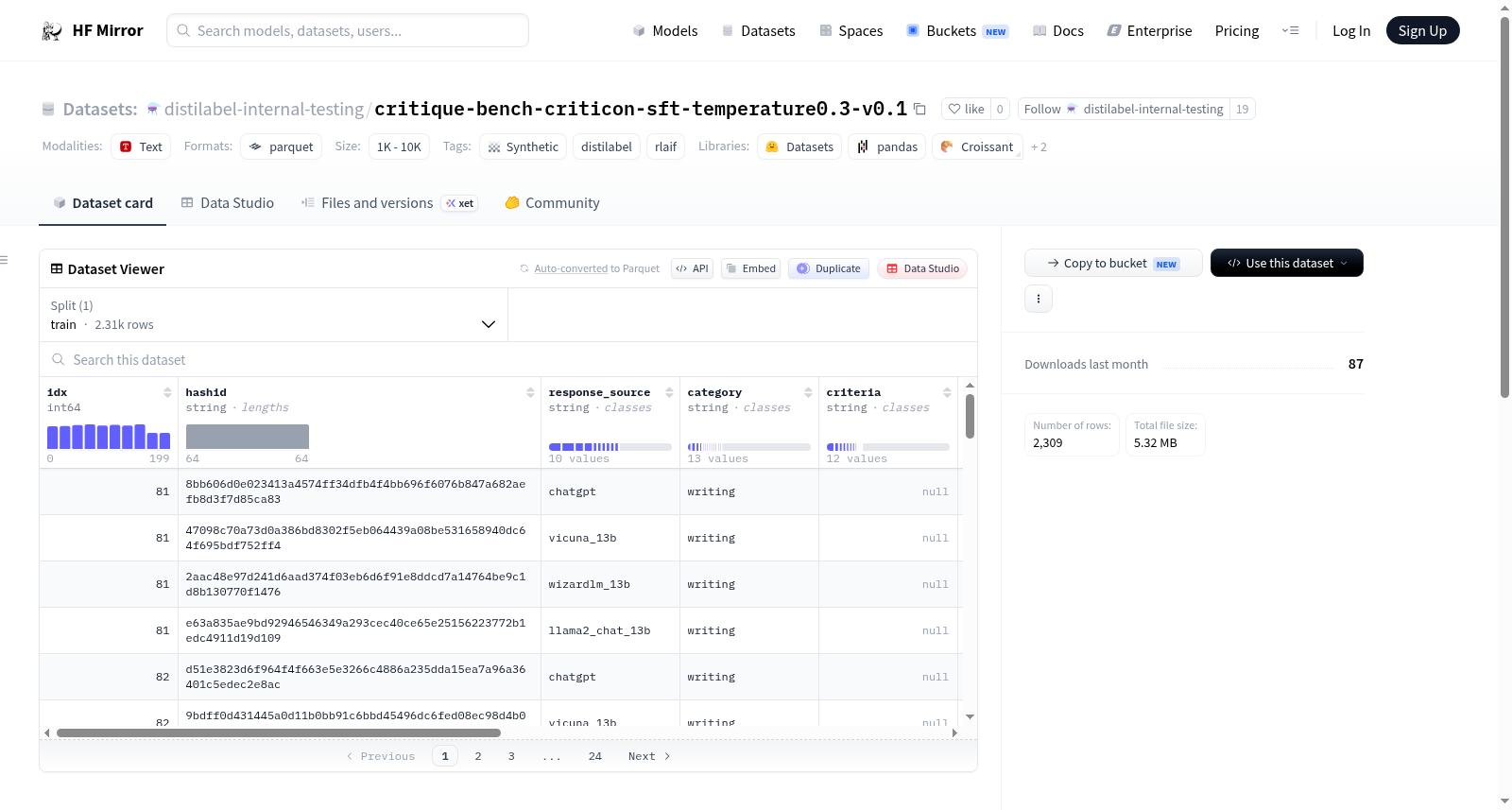Image resolution: width=1512 pixels, height=810 pixels.
Task: Open the three-dot options menu
Action: pos(1039,299)
